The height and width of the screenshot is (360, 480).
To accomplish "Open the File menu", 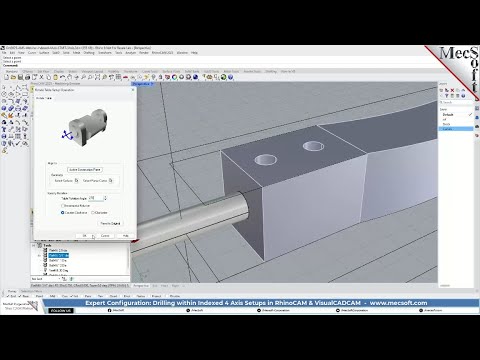I will pyautogui.click(x=4, y=53).
